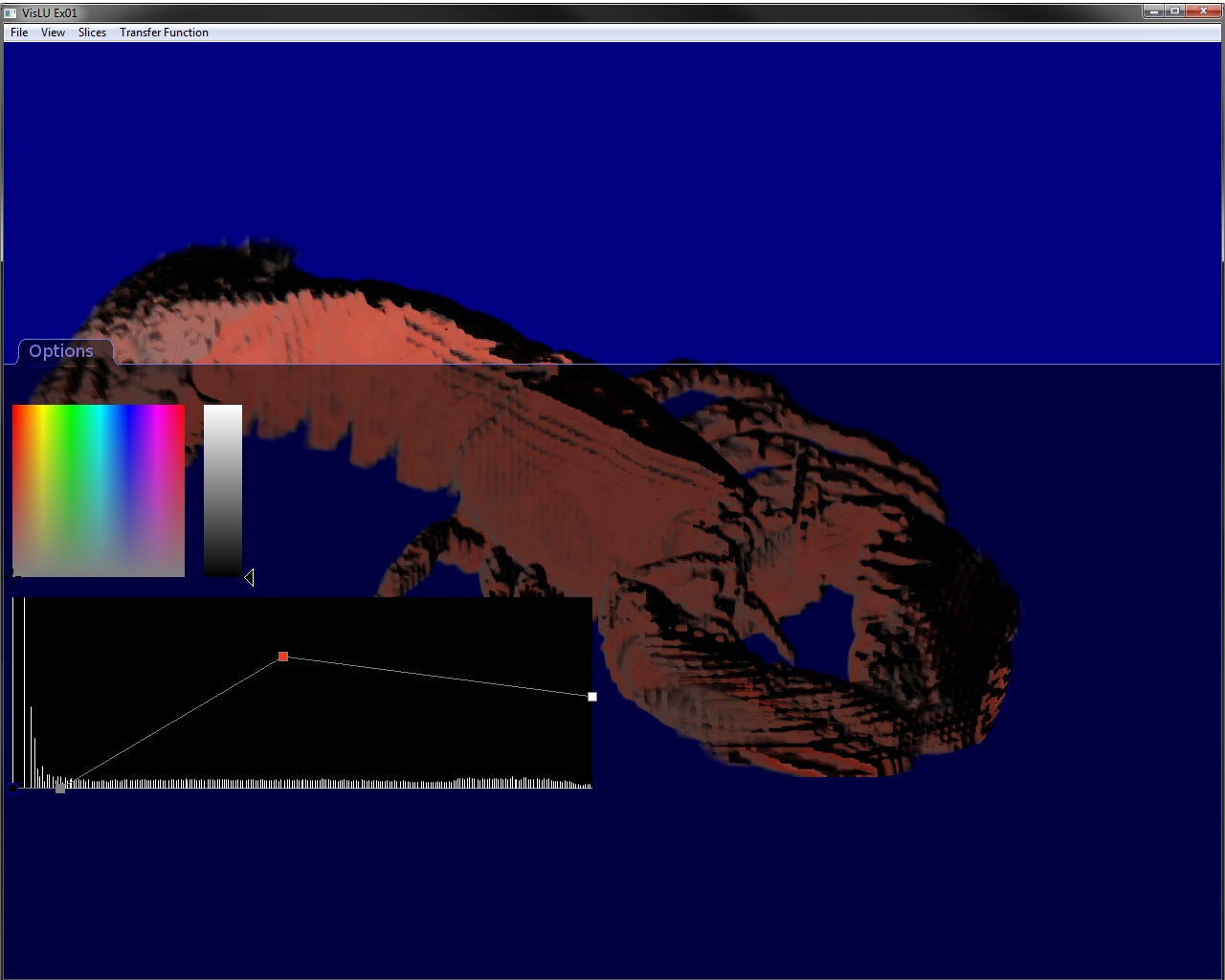The height and width of the screenshot is (980, 1225).
Task: Open the Transfer Function menu
Action: [163, 32]
